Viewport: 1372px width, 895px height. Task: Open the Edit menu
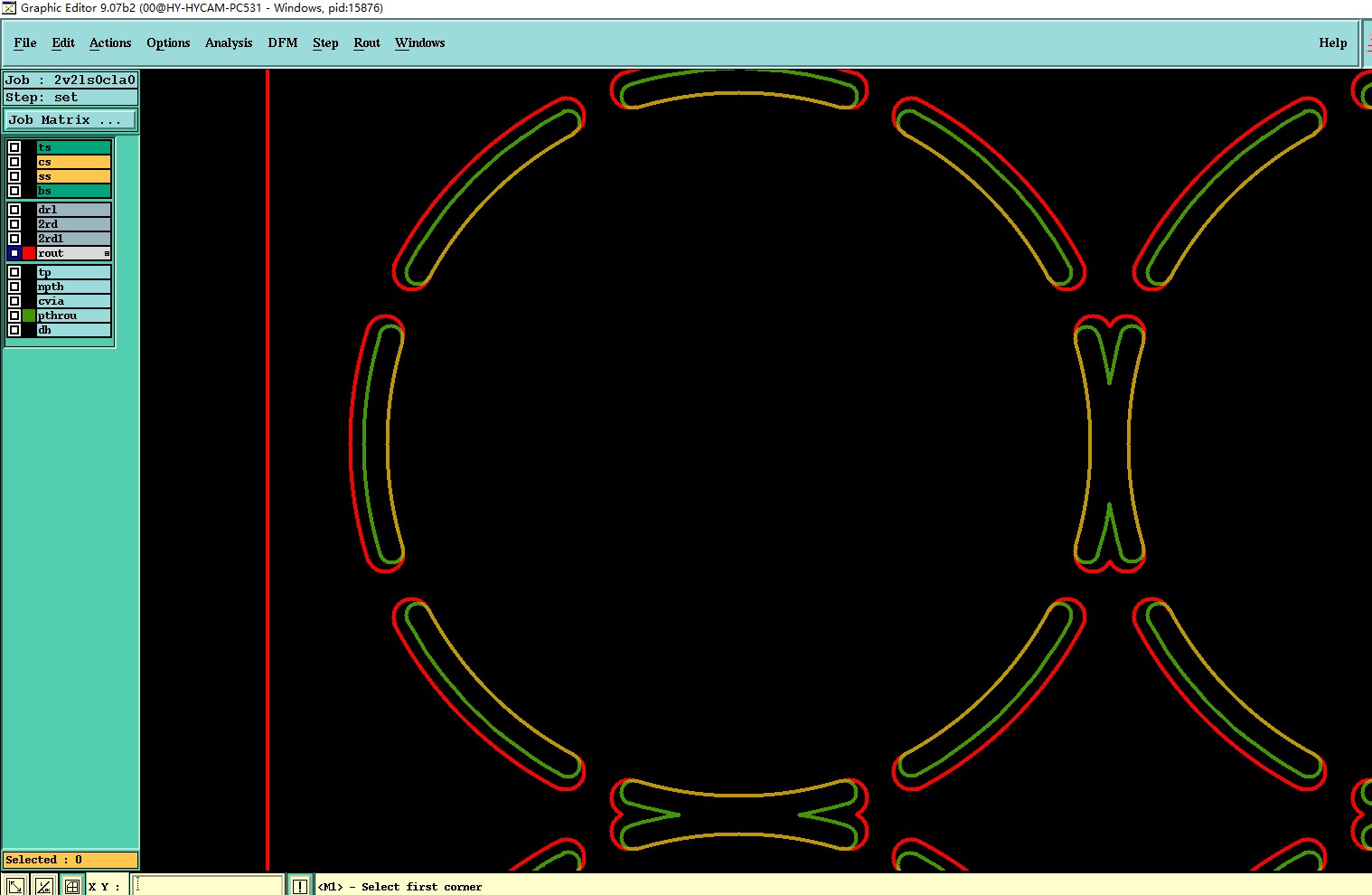point(63,42)
